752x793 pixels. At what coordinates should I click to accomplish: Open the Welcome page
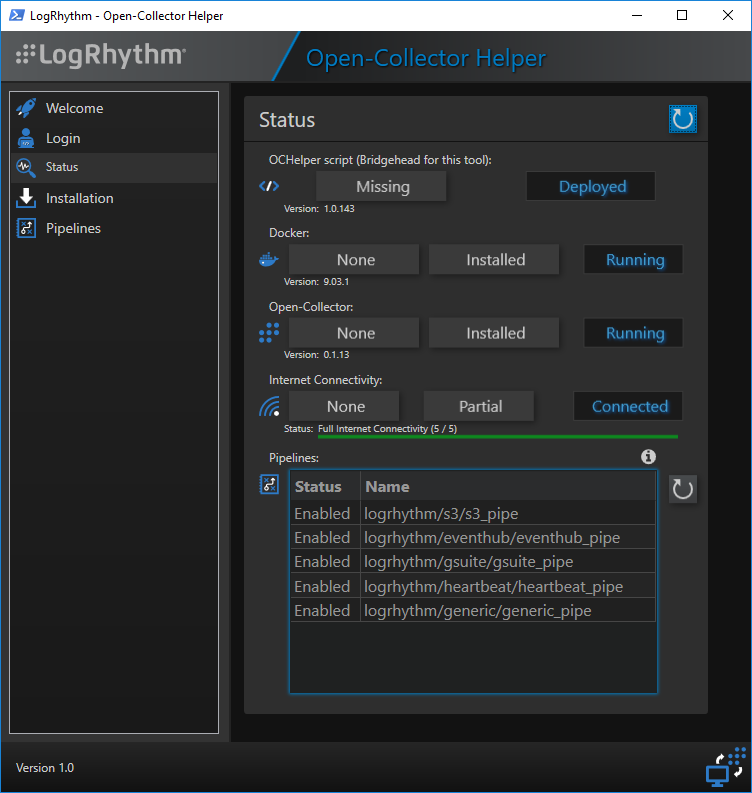114,108
